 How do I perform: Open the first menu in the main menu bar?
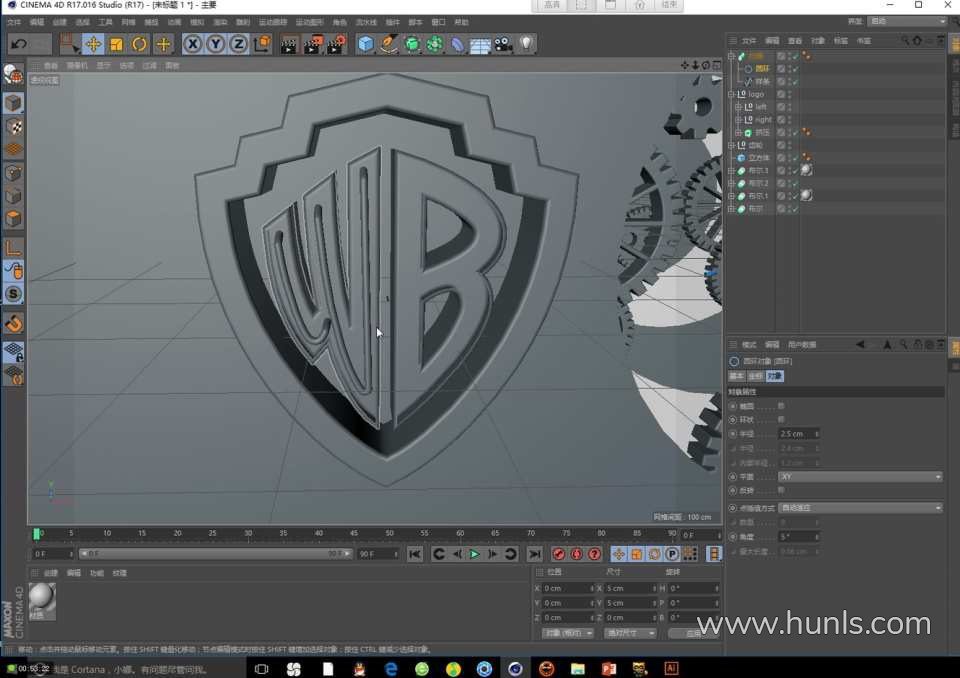(13, 22)
